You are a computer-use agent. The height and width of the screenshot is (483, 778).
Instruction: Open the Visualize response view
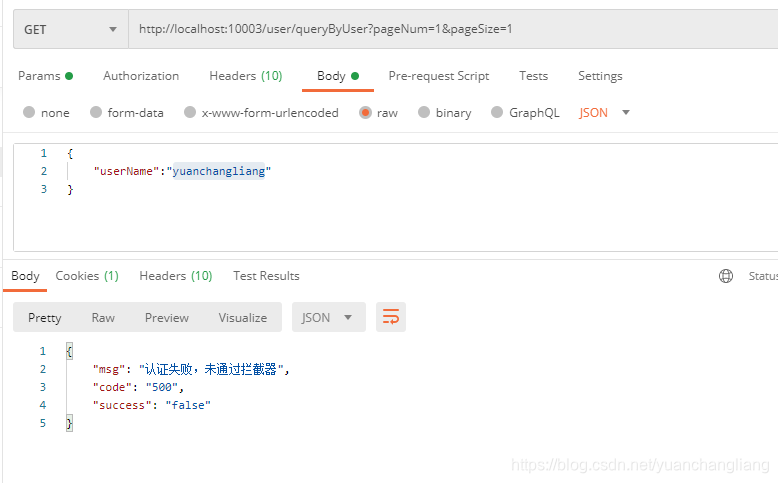[x=243, y=318]
